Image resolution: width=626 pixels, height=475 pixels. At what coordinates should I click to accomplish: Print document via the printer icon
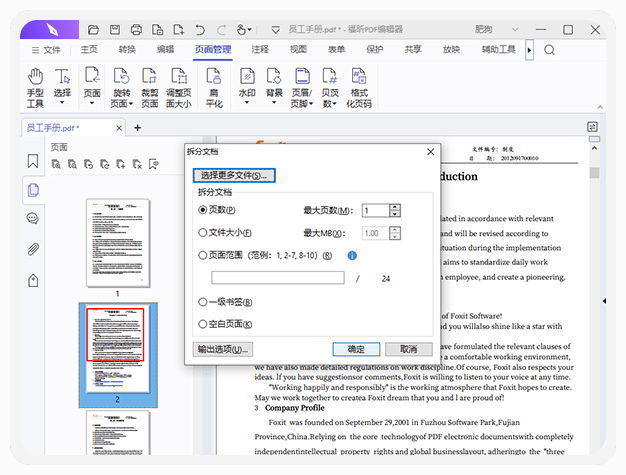(136, 30)
